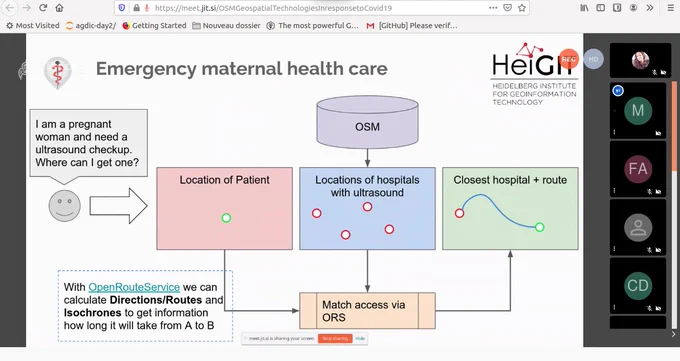View site security padlock info
The image size is (680, 361).
pos(136,8)
